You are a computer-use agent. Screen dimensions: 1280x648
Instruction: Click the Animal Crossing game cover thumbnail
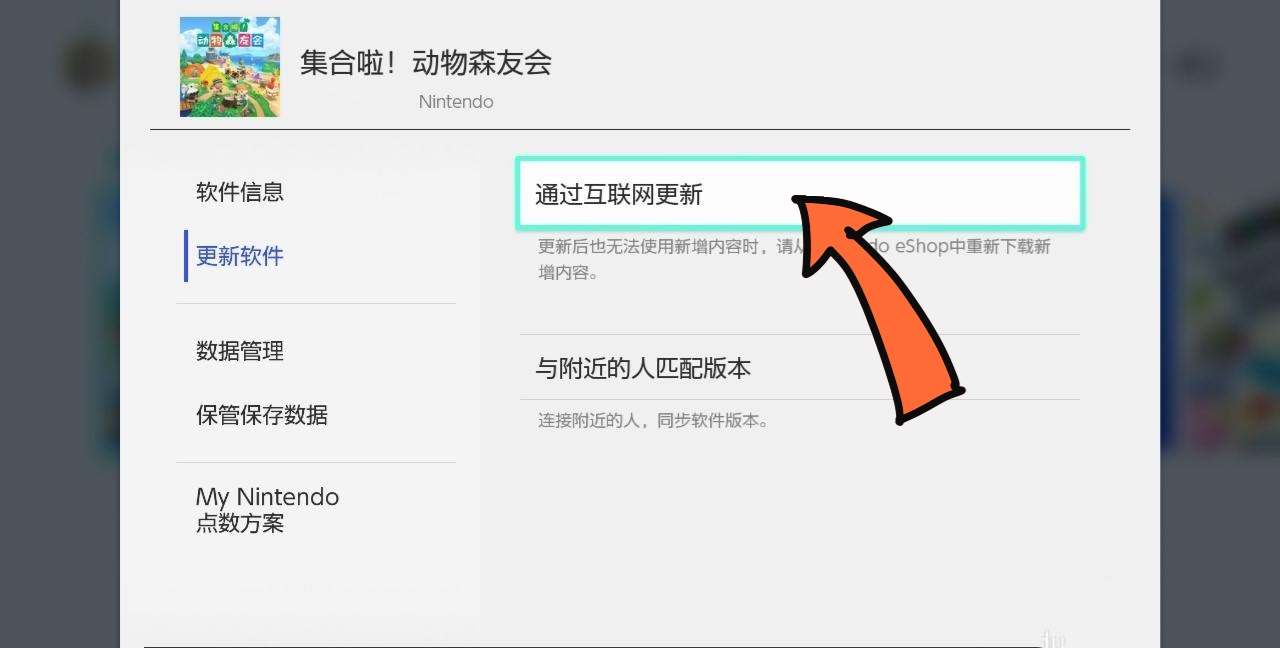pyautogui.click(x=230, y=66)
